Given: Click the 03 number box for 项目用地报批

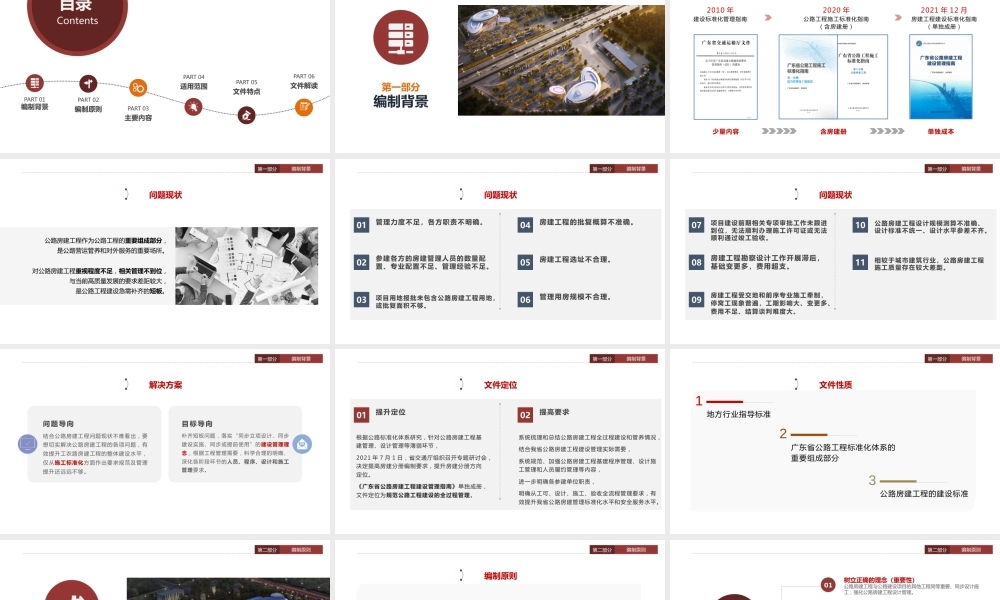Looking at the screenshot, I should [362, 300].
